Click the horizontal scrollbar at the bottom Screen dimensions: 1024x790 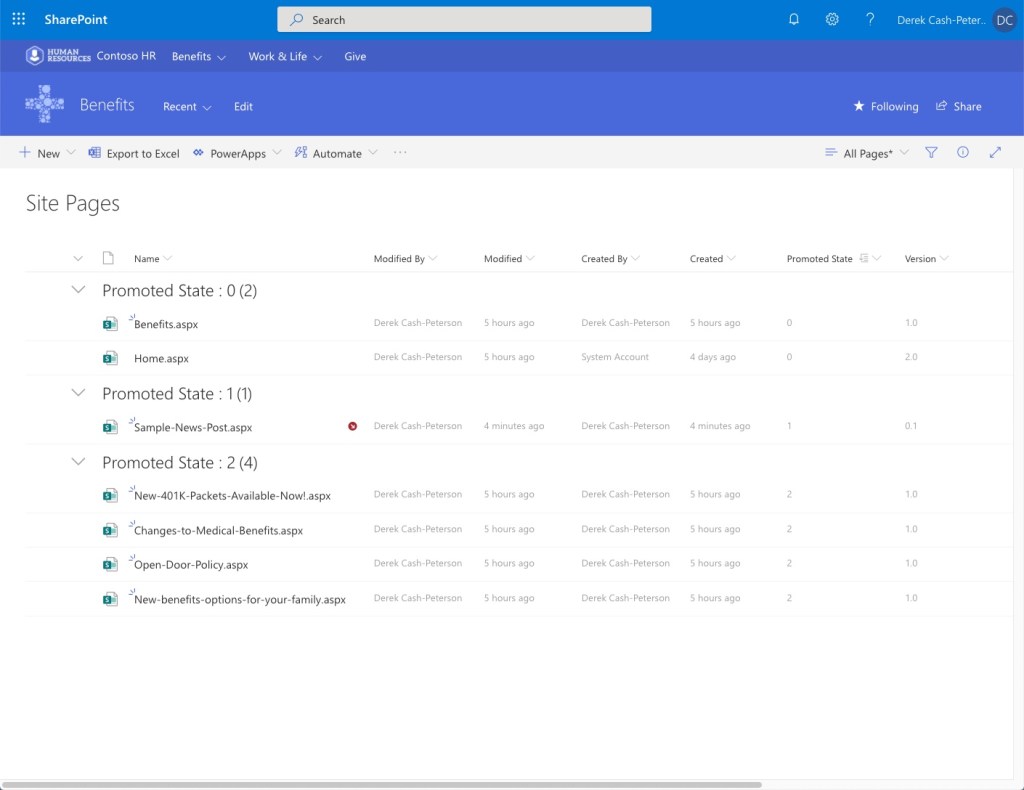point(380,785)
